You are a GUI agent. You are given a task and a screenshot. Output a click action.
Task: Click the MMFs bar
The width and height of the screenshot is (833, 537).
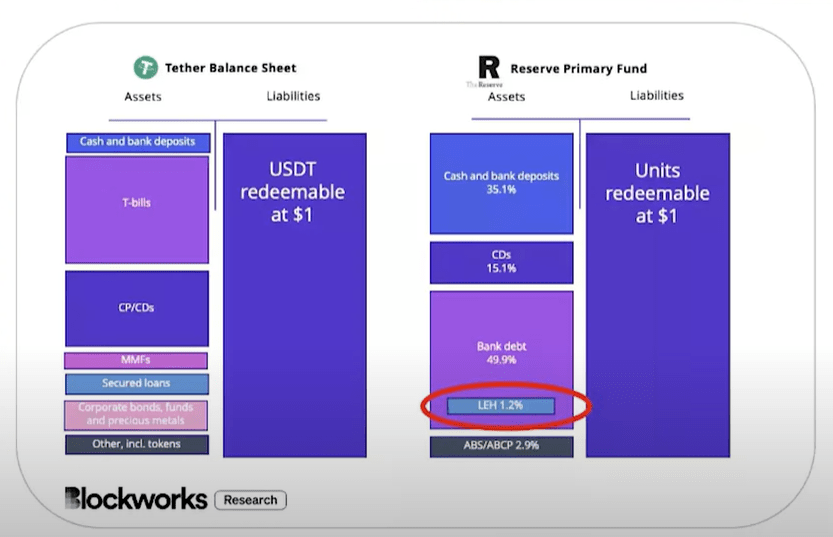(136, 360)
